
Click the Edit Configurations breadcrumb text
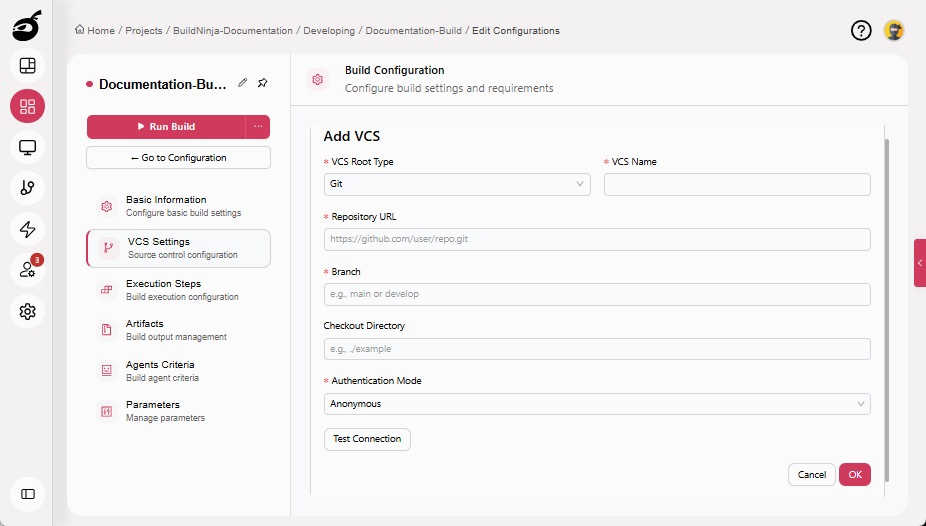pyautogui.click(x=516, y=31)
